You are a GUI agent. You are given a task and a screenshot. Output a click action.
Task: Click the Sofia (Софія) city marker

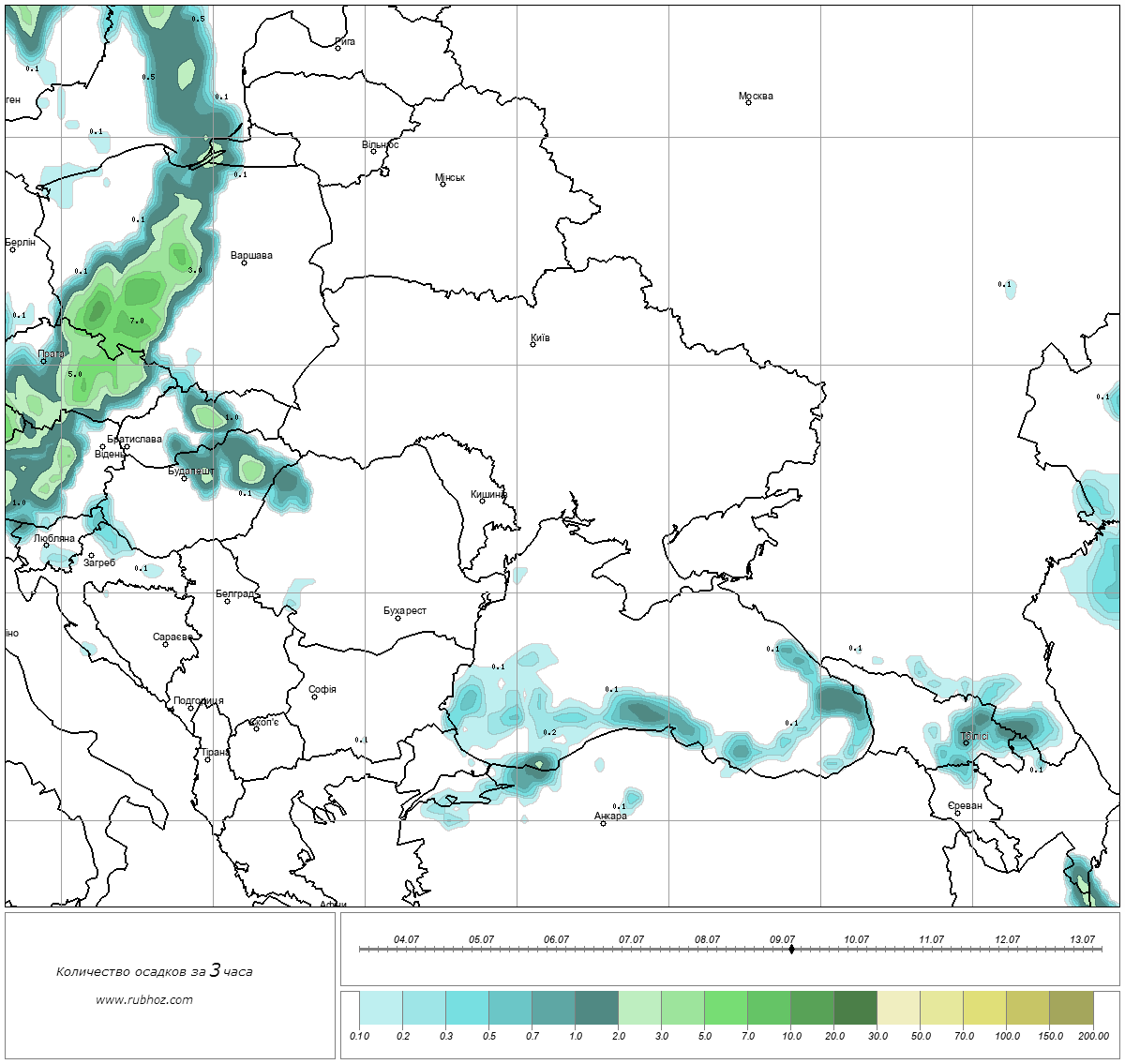tap(315, 697)
